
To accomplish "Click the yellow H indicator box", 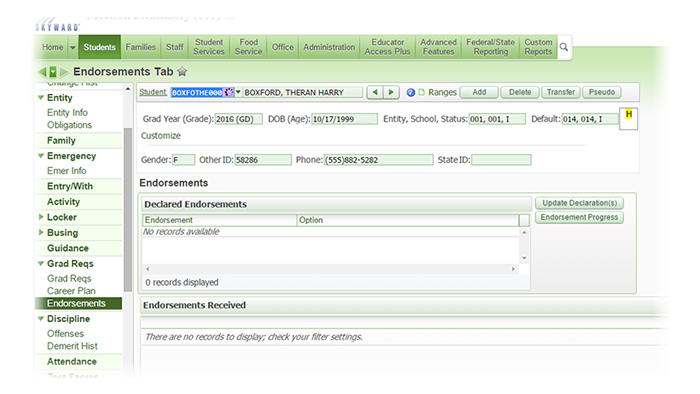I will pos(629,118).
